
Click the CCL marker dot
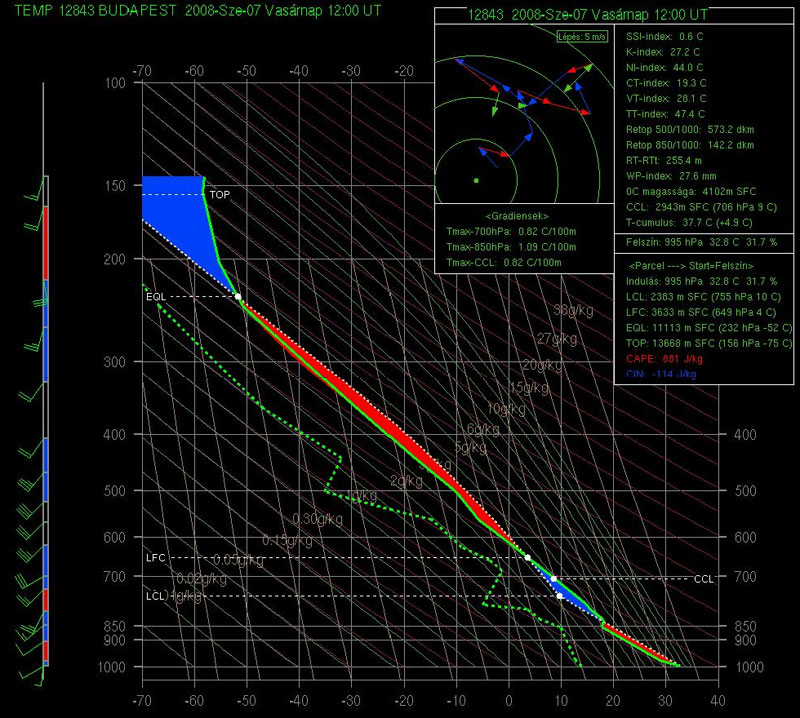point(554,578)
